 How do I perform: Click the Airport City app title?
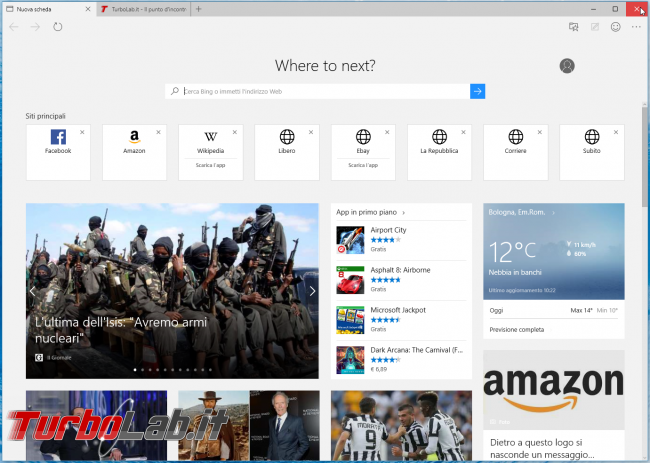point(388,230)
